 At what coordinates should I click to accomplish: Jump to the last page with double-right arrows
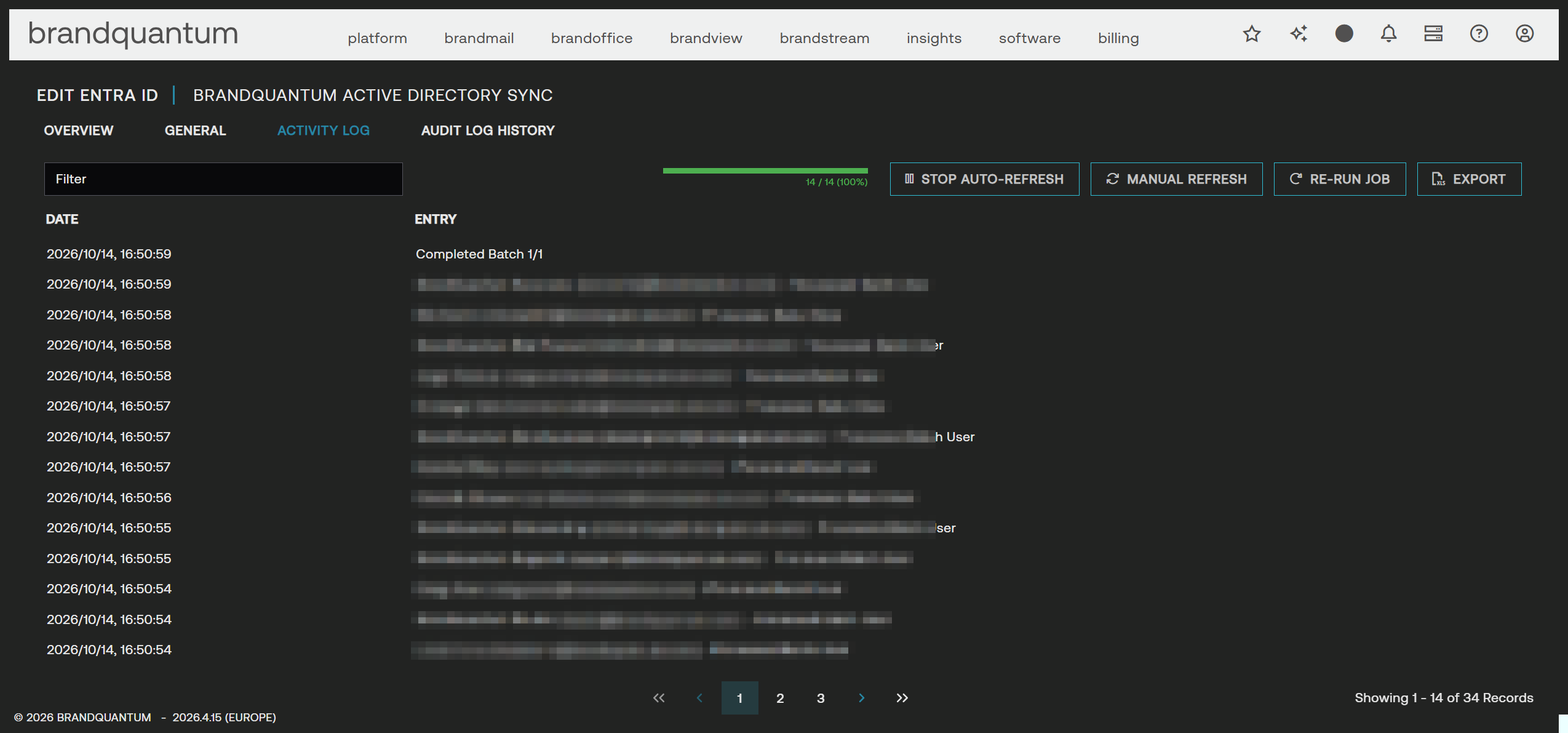902,698
